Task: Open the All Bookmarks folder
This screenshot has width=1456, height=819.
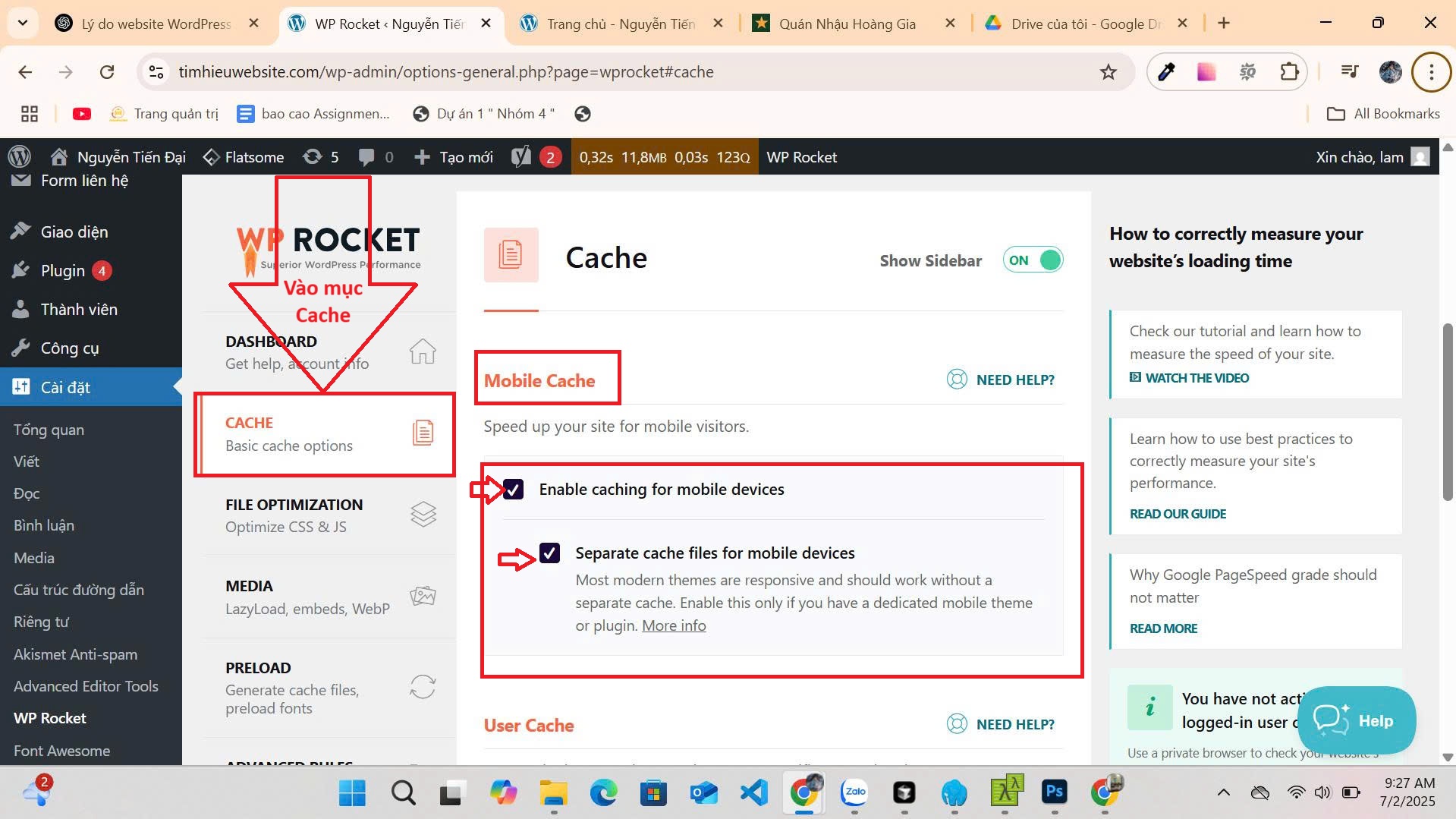Action: coord(1383,114)
